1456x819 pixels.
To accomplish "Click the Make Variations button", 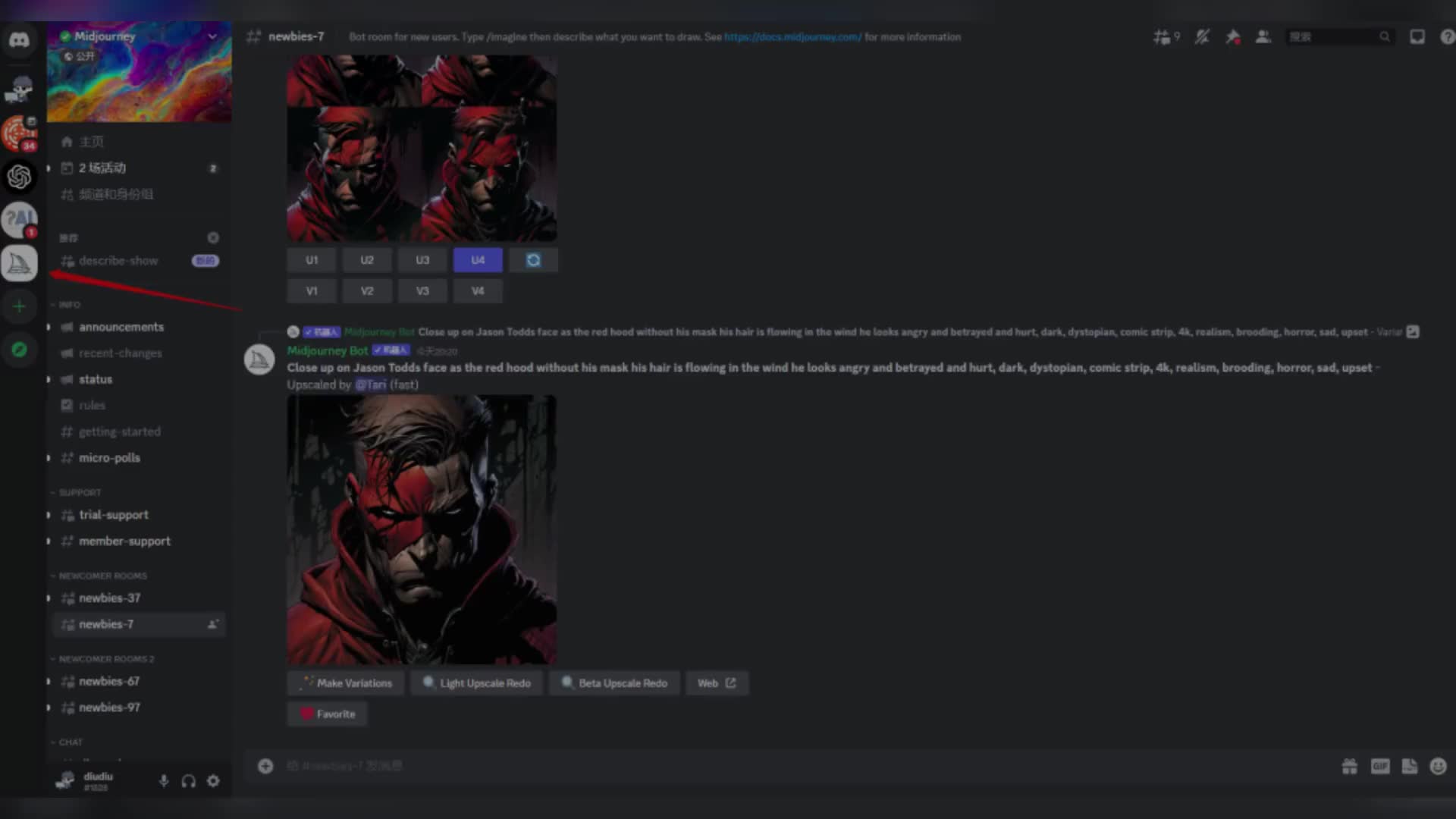I will point(346,682).
